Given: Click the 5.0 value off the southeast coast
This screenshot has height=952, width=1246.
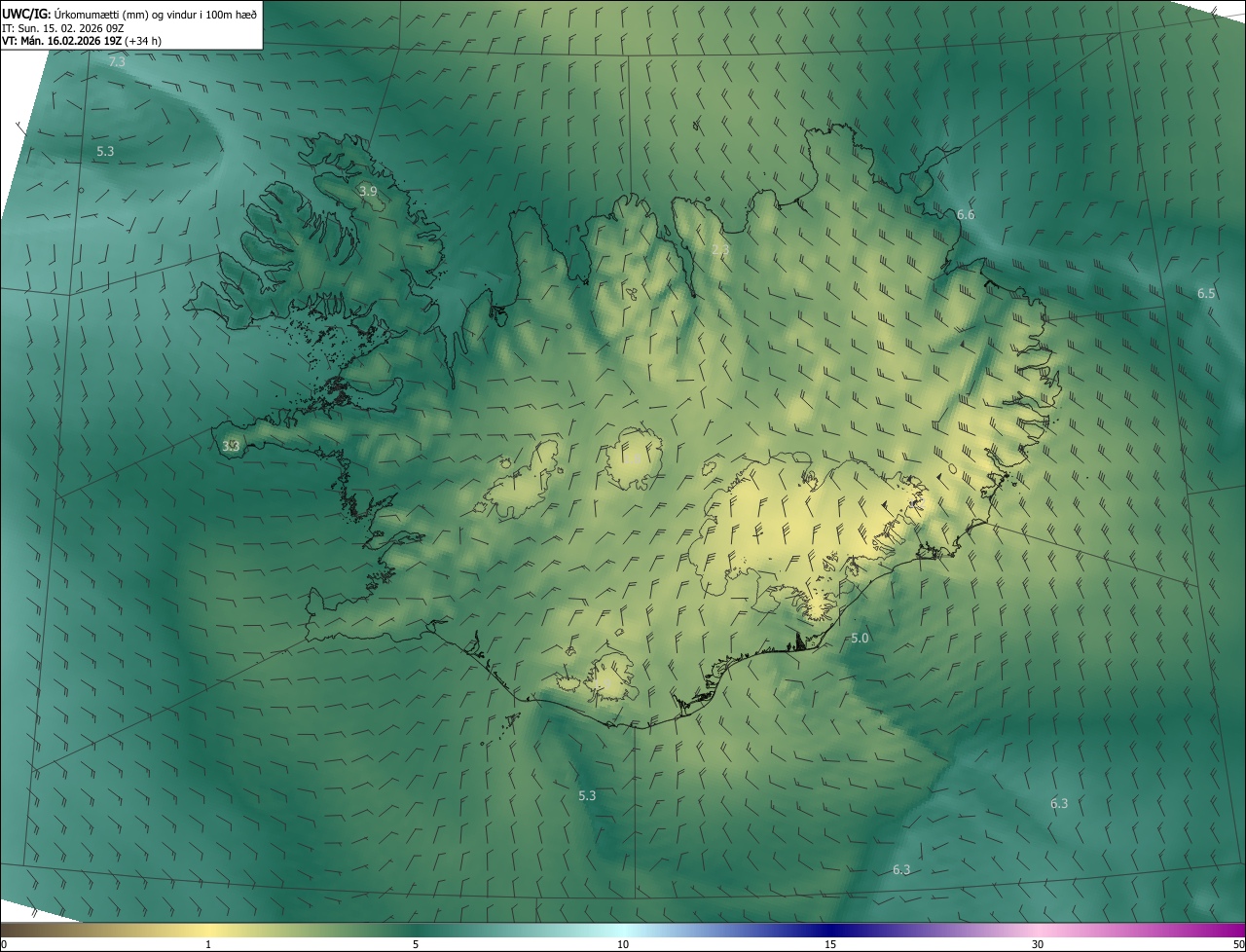Looking at the screenshot, I should point(860,638).
